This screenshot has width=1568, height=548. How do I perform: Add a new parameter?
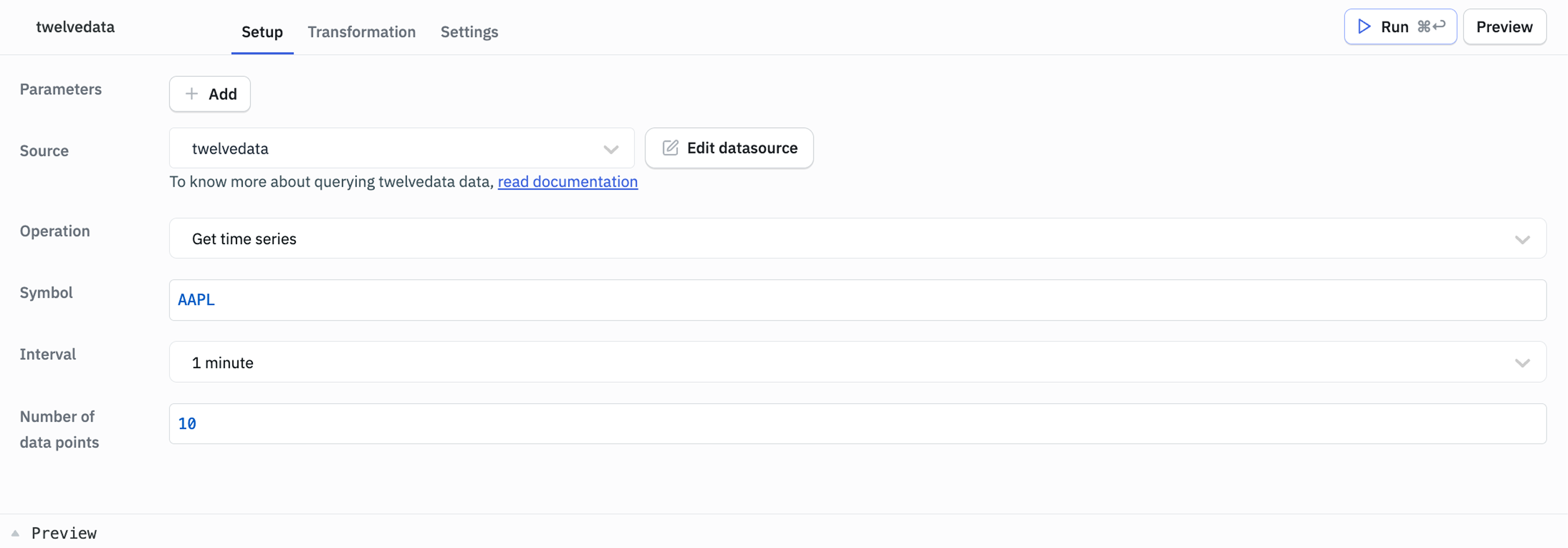[x=209, y=94]
